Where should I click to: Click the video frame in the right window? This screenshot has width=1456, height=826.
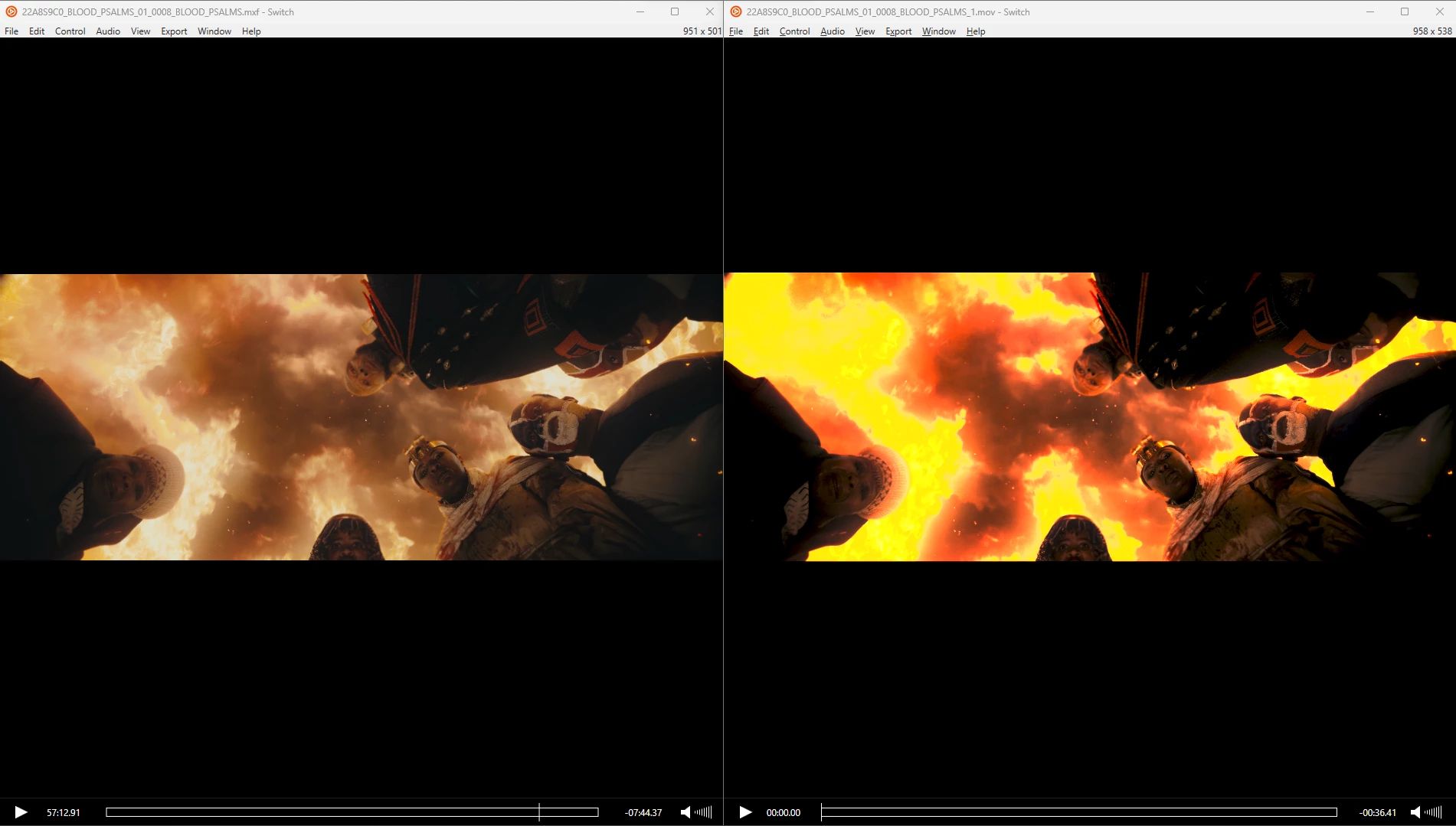(x=1090, y=417)
